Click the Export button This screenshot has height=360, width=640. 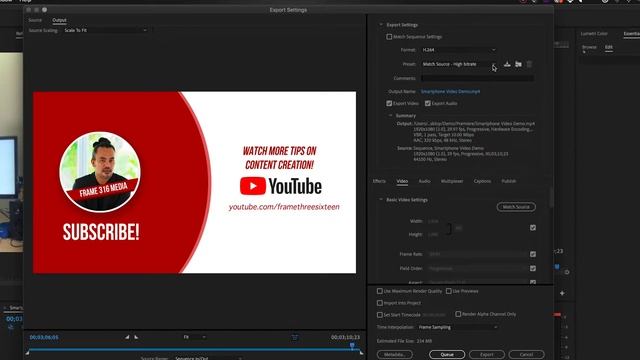pos(487,354)
